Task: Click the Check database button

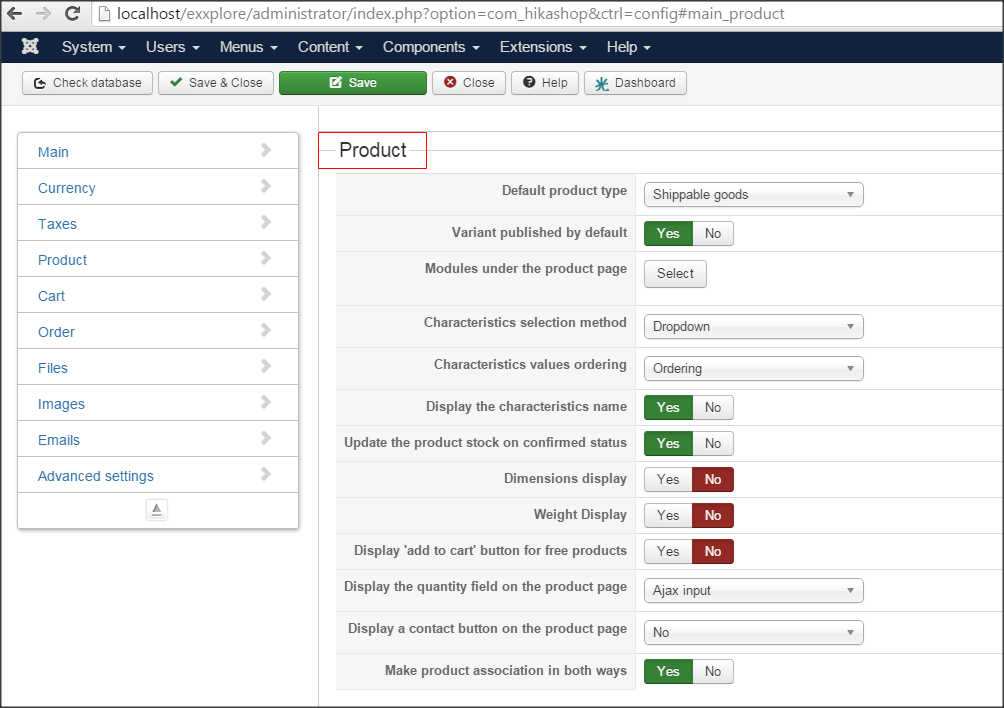Action: pyautogui.click(x=87, y=83)
